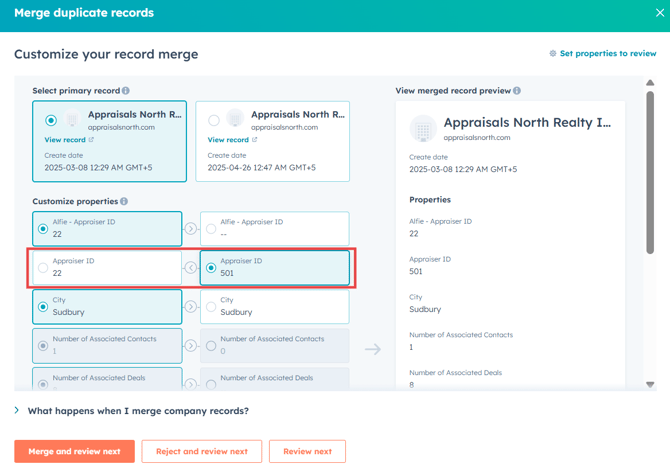Click the Merge and review next button
The image size is (670, 472).
(74, 451)
